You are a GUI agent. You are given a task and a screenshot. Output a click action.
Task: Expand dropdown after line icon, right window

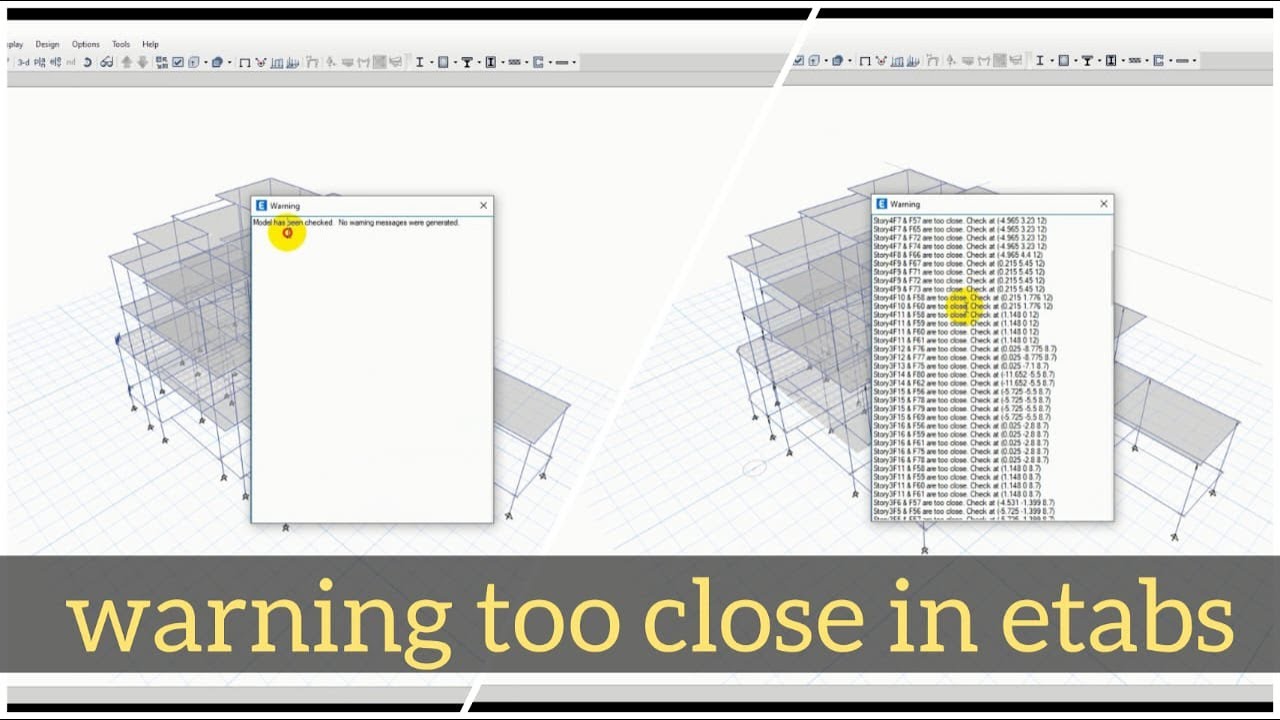pyautogui.click(x=1194, y=61)
